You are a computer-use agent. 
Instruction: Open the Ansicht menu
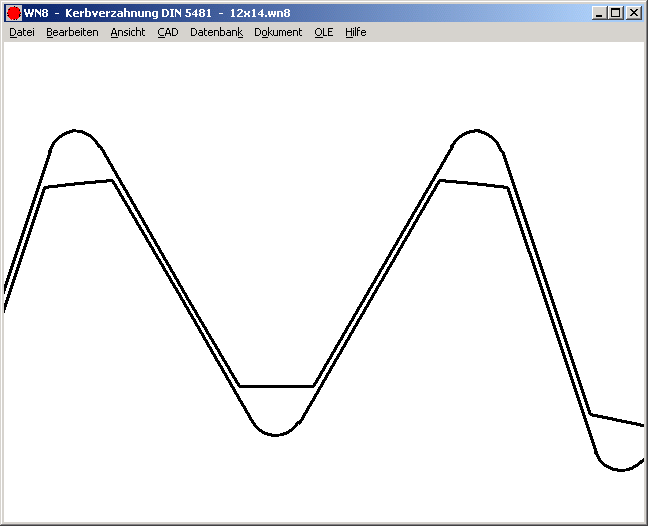128,32
